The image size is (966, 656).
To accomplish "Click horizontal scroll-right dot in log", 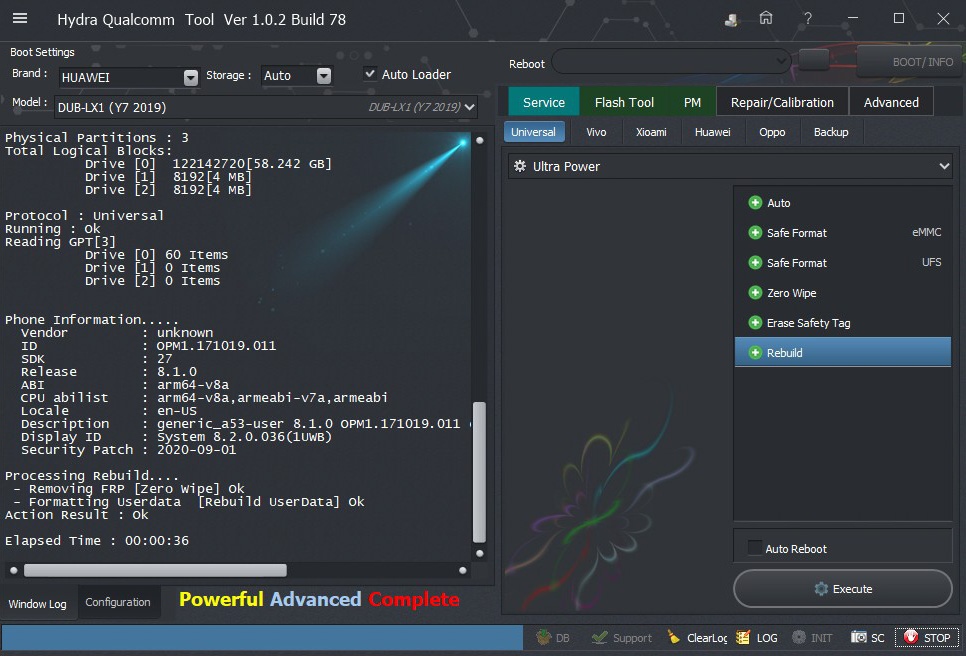I will [x=463, y=570].
